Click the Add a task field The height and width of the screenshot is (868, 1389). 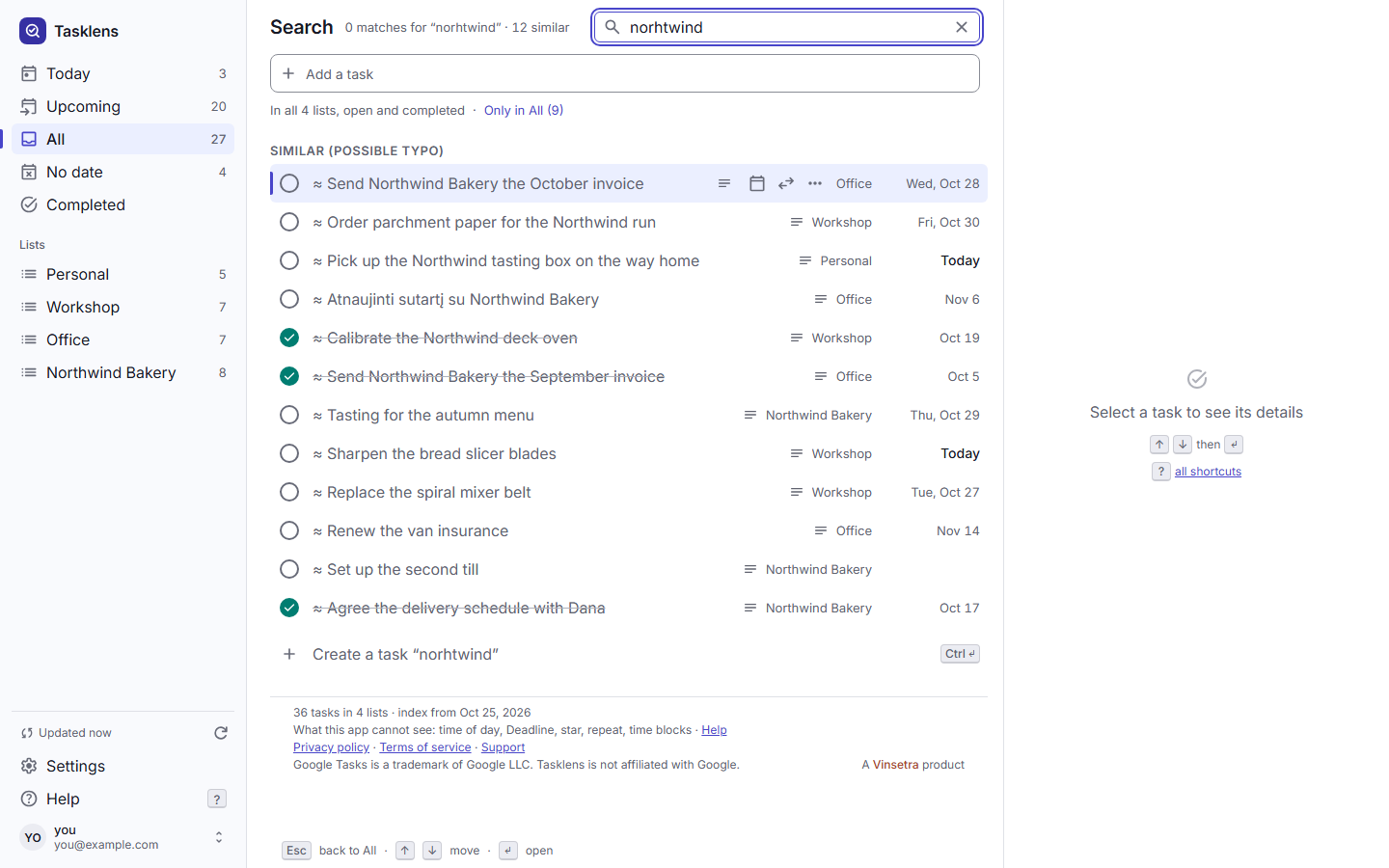coord(625,73)
